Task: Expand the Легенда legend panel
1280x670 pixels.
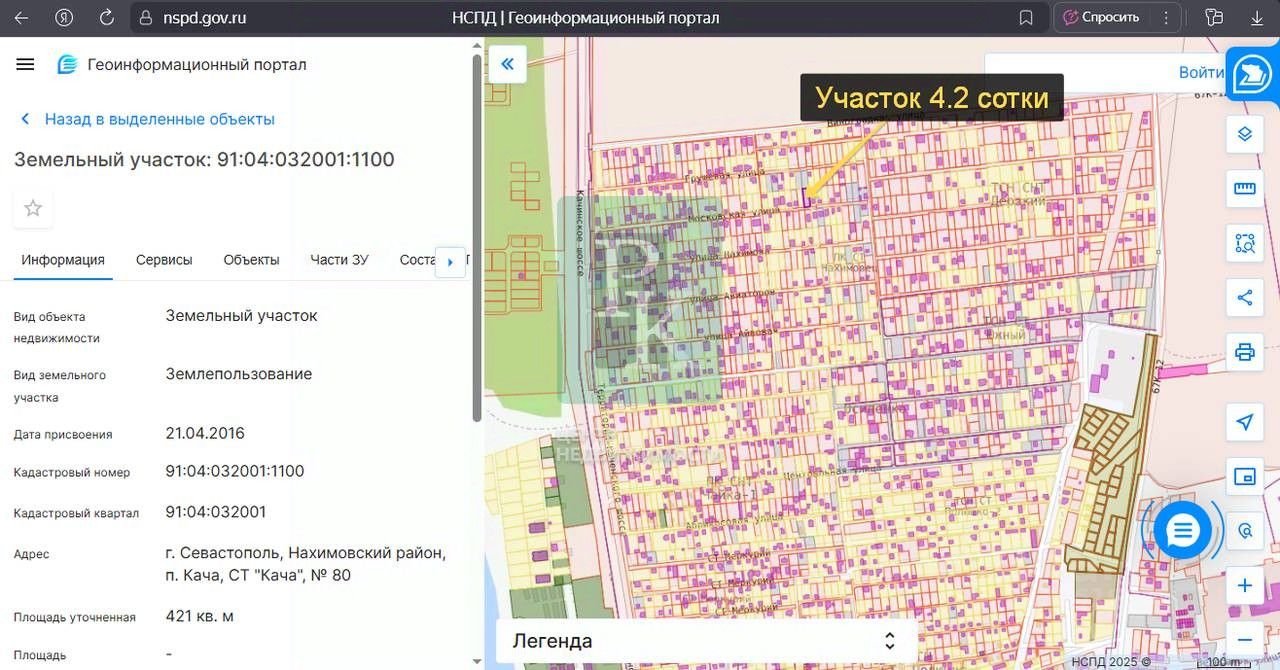Action: click(x=705, y=641)
